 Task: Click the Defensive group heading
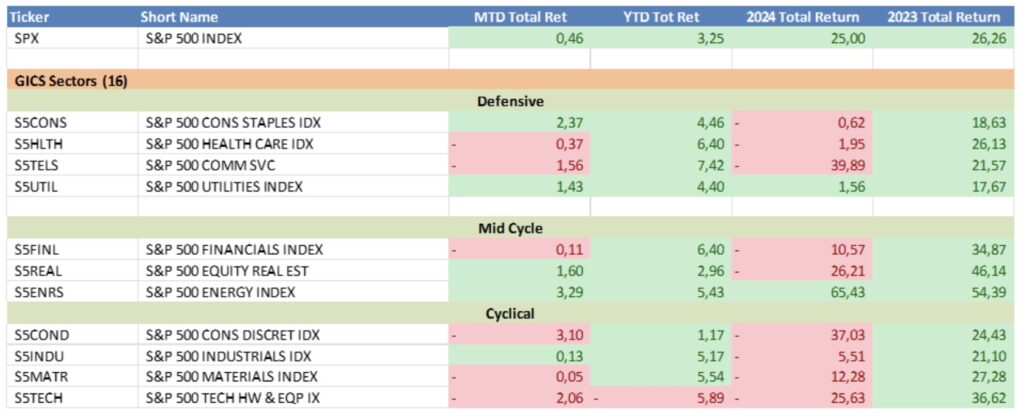510,101
